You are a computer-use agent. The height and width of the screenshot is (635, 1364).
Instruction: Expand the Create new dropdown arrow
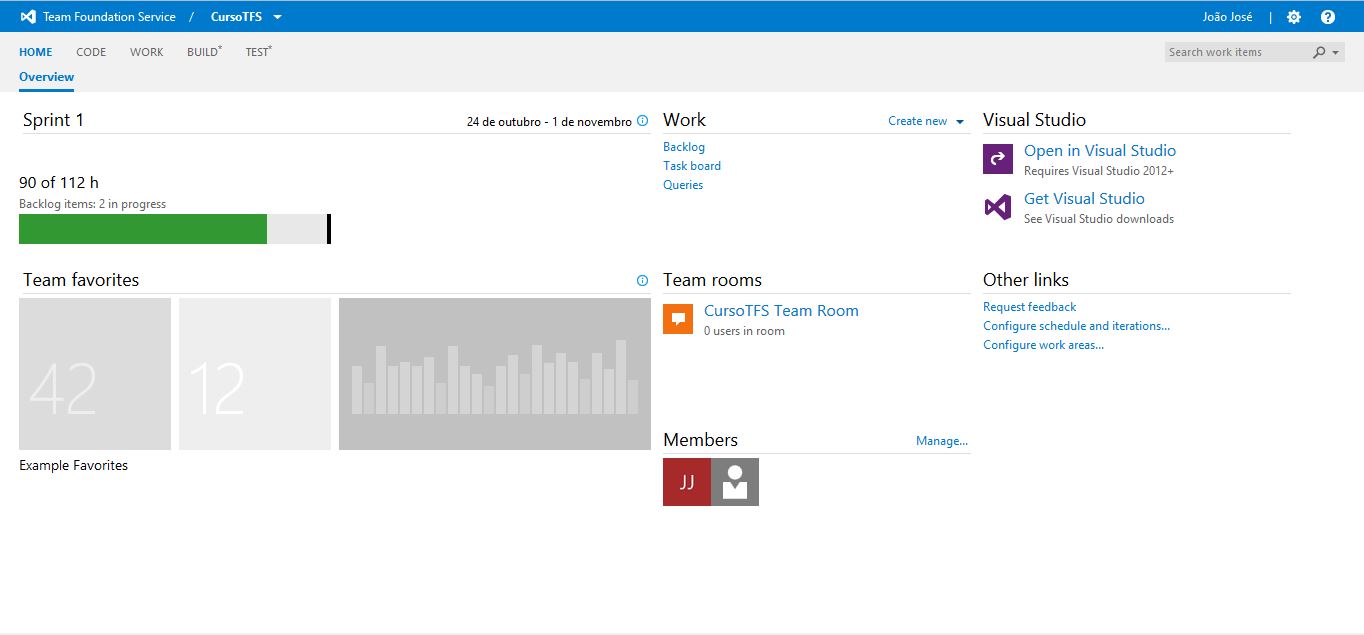click(960, 122)
